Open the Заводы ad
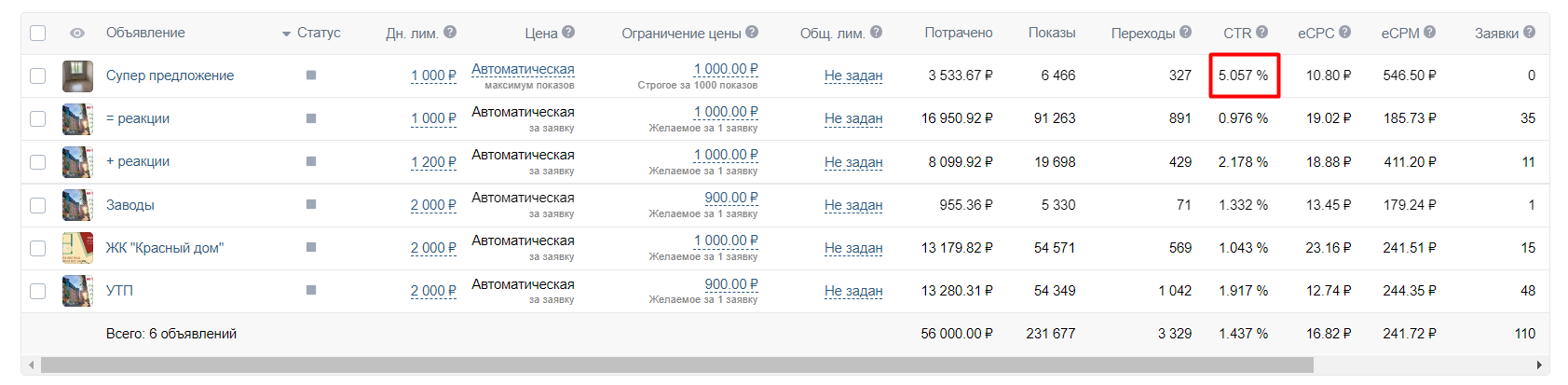The image size is (1568, 385). tap(130, 205)
